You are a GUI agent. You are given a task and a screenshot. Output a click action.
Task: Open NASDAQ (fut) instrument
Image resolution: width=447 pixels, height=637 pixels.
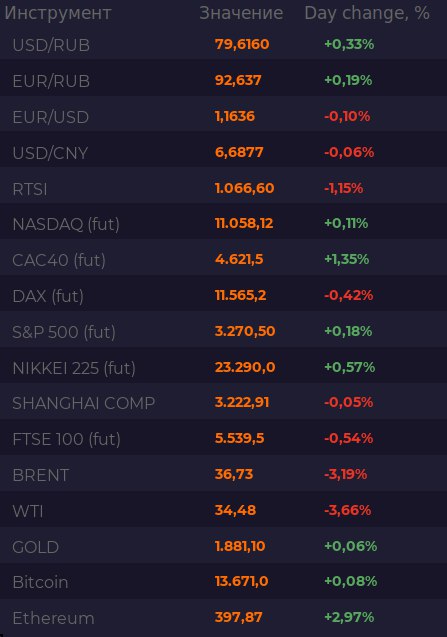click(x=224, y=223)
